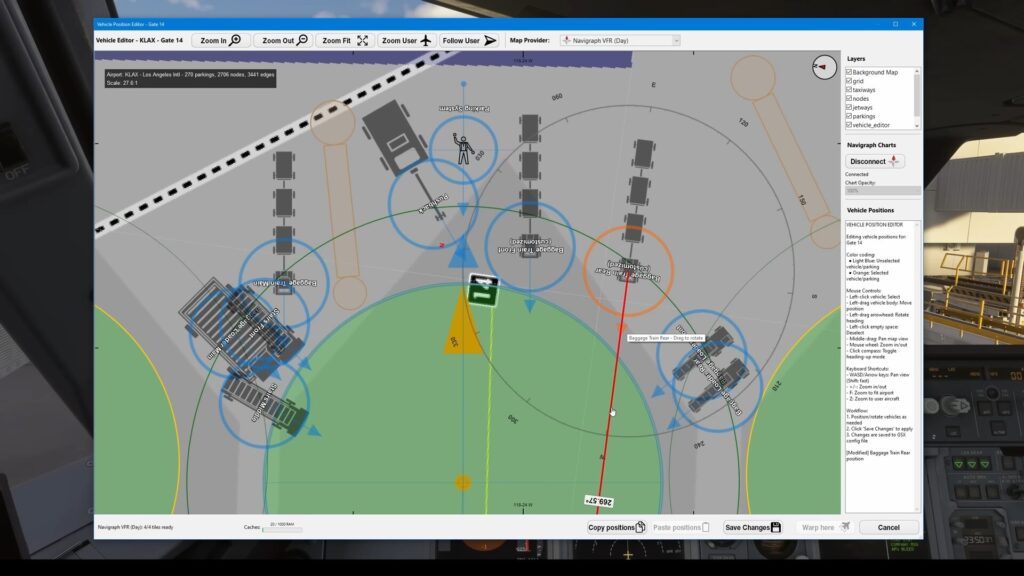Enable Follow User arrow button
The width and height of the screenshot is (1024, 576).
(469, 41)
